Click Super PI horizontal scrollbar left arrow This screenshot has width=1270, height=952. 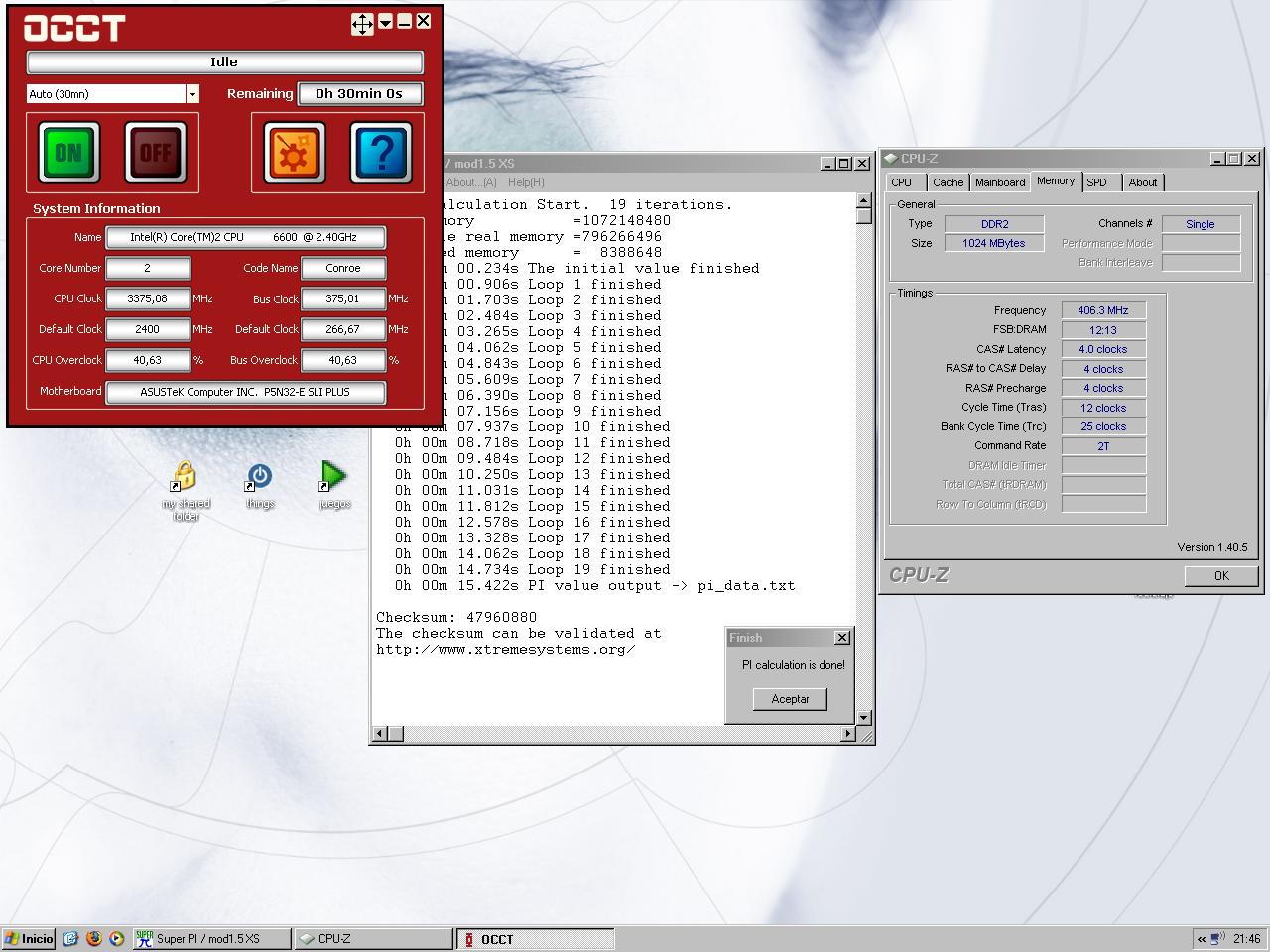click(380, 734)
